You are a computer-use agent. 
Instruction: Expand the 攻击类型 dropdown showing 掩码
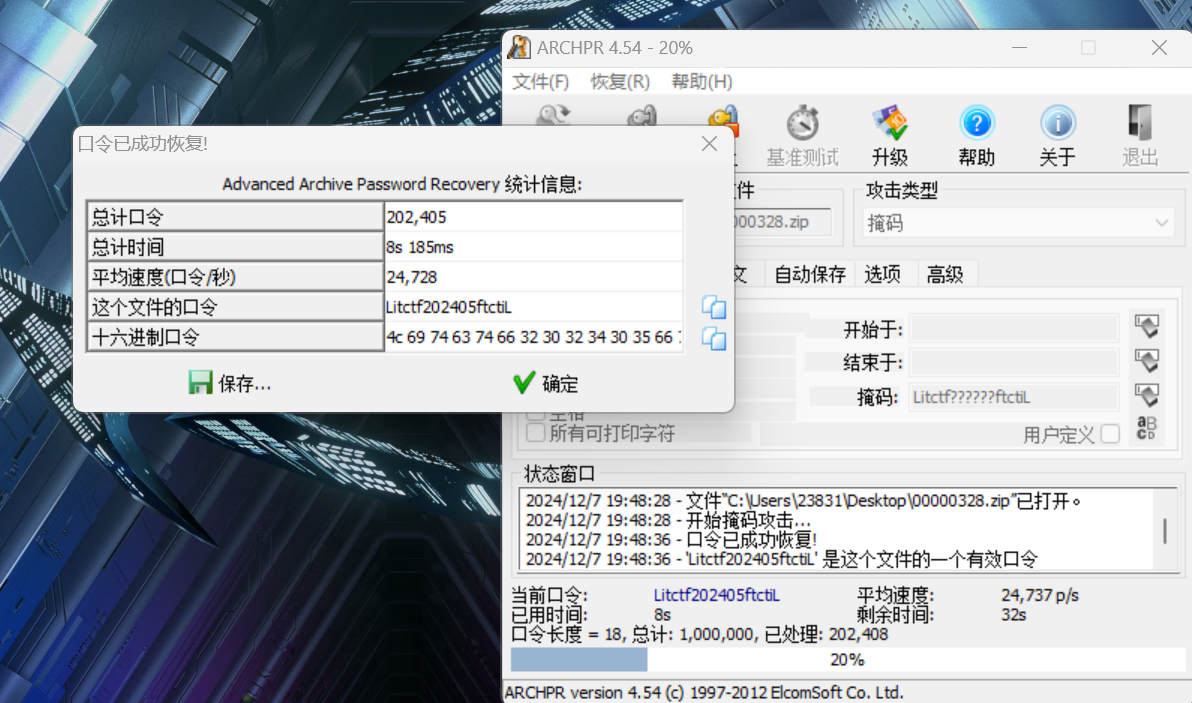pyautogui.click(x=1018, y=223)
